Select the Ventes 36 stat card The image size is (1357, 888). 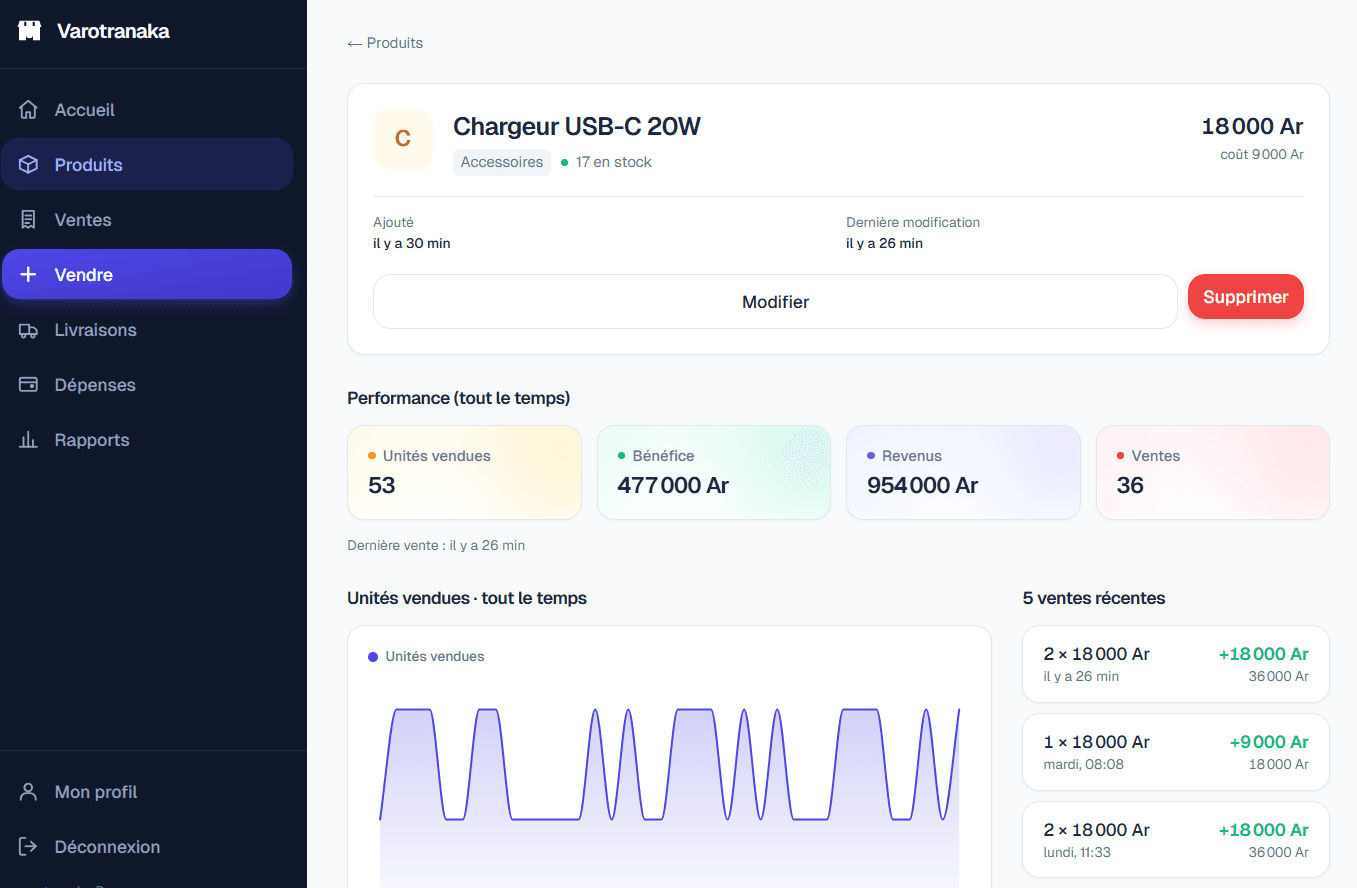click(1213, 473)
